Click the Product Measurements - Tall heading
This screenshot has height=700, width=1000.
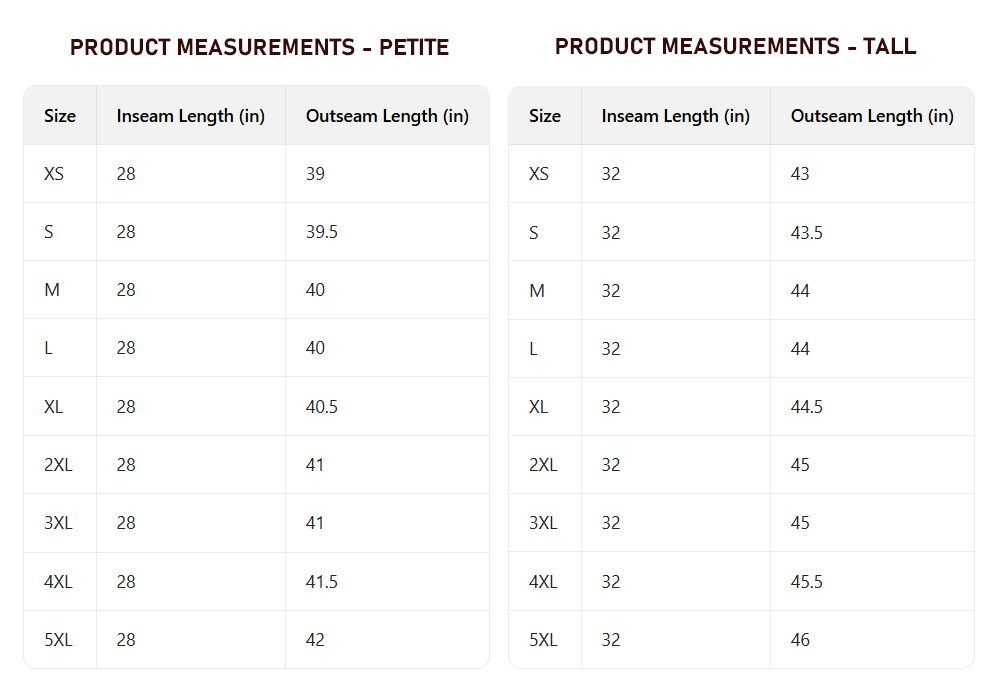[735, 46]
